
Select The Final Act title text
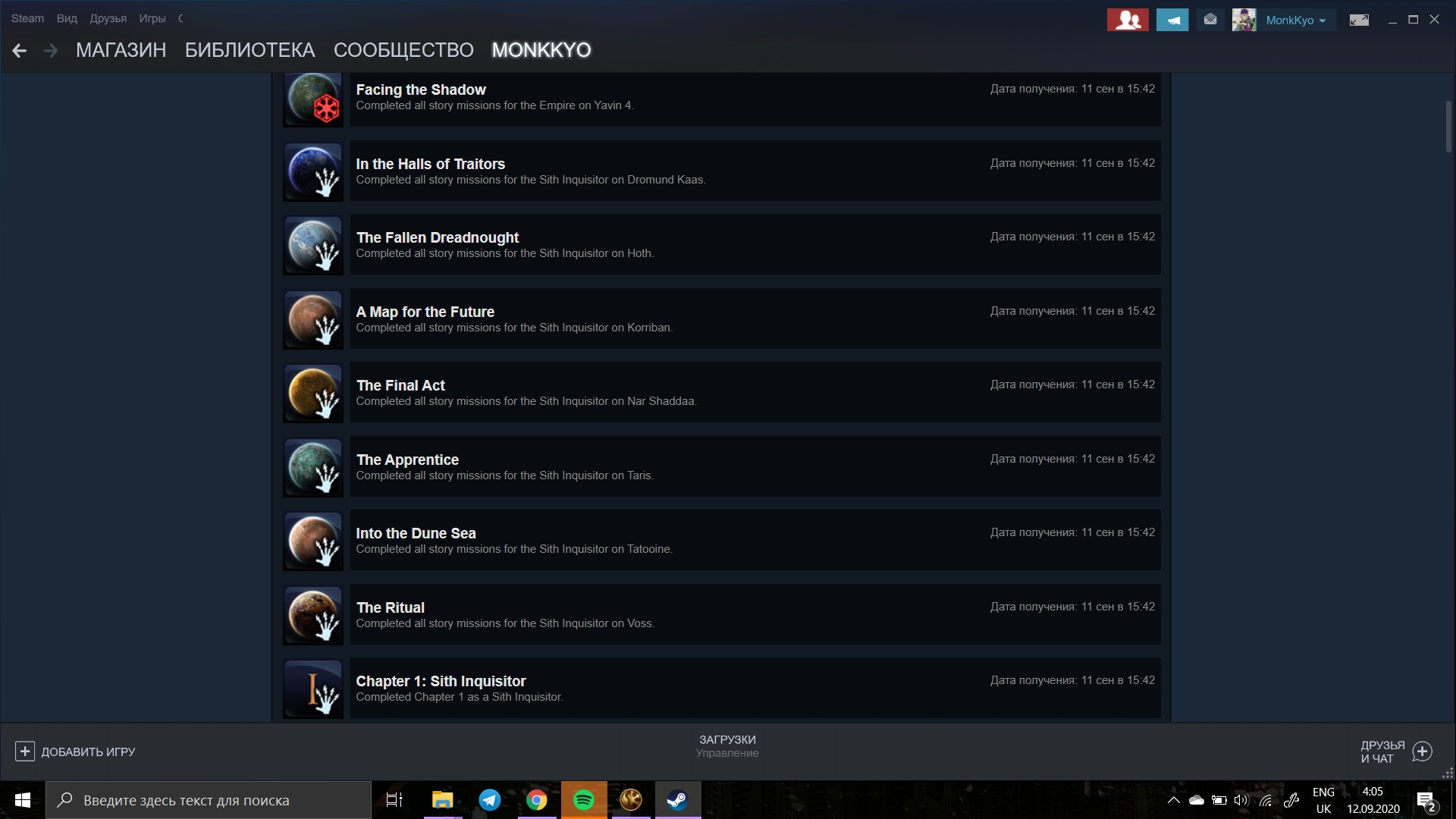click(400, 385)
